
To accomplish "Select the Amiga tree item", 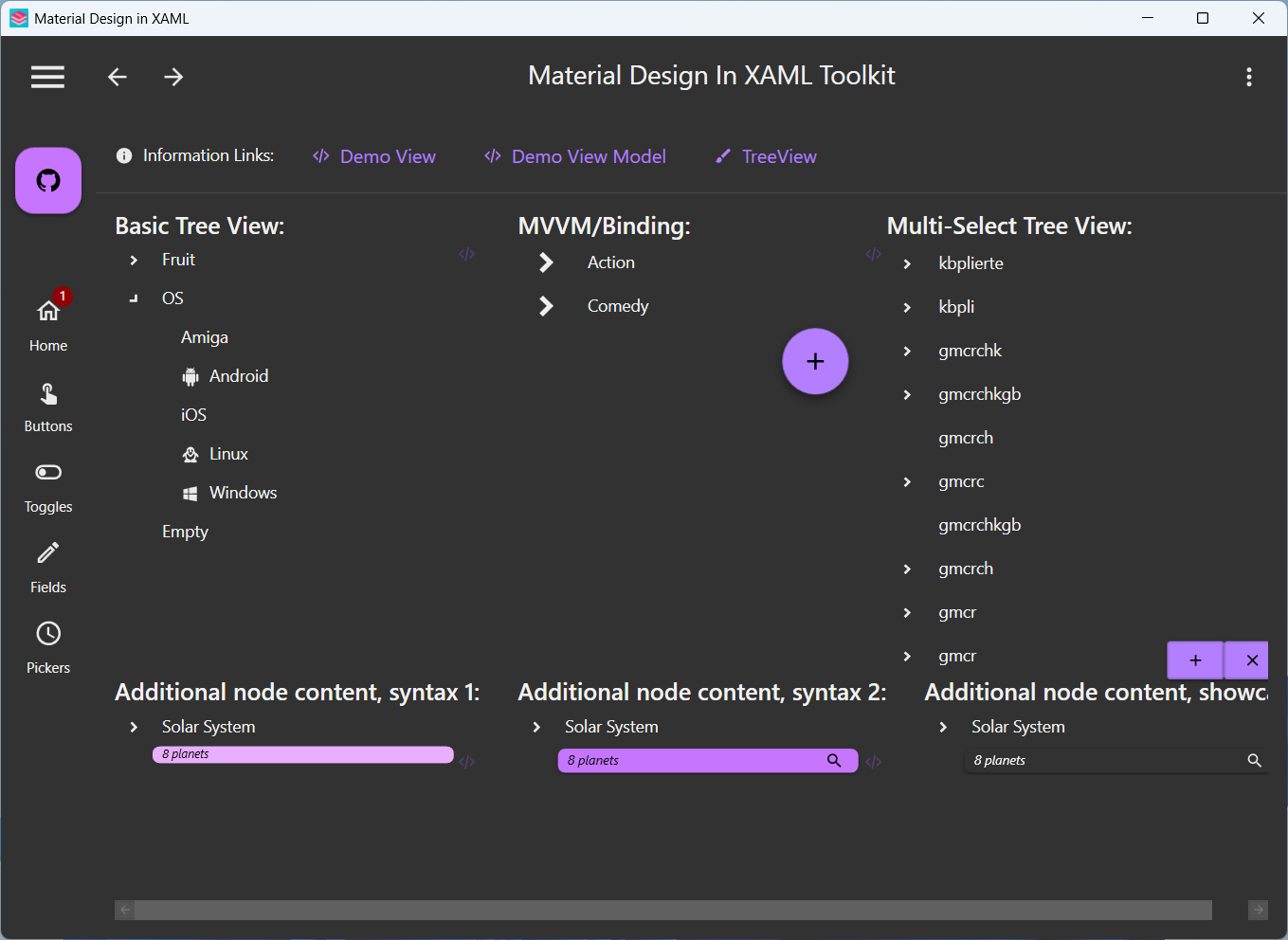I will tap(205, 337).
